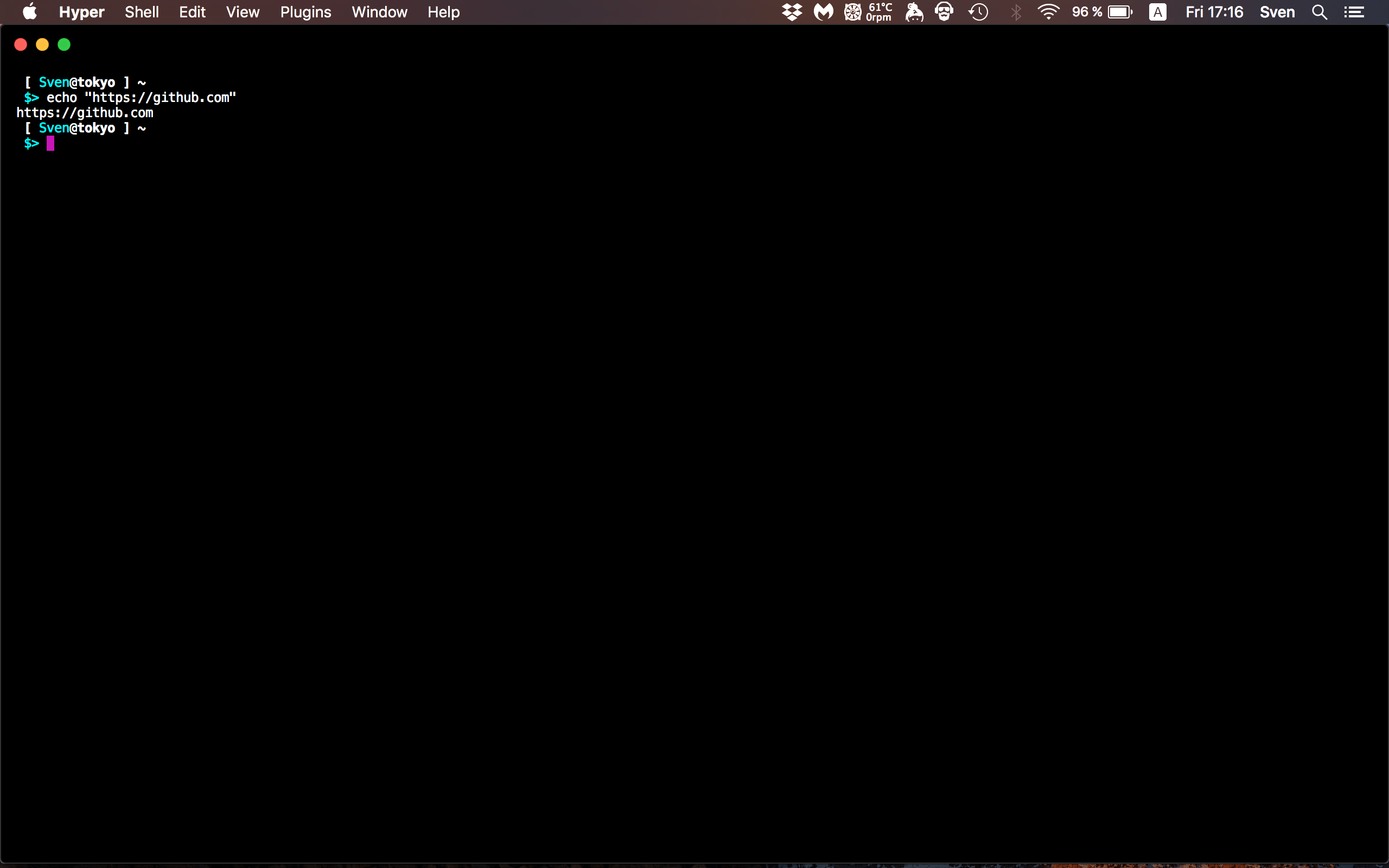Open the Bluetooth menu
1389x868 pixels.
tap(1016, 11)
